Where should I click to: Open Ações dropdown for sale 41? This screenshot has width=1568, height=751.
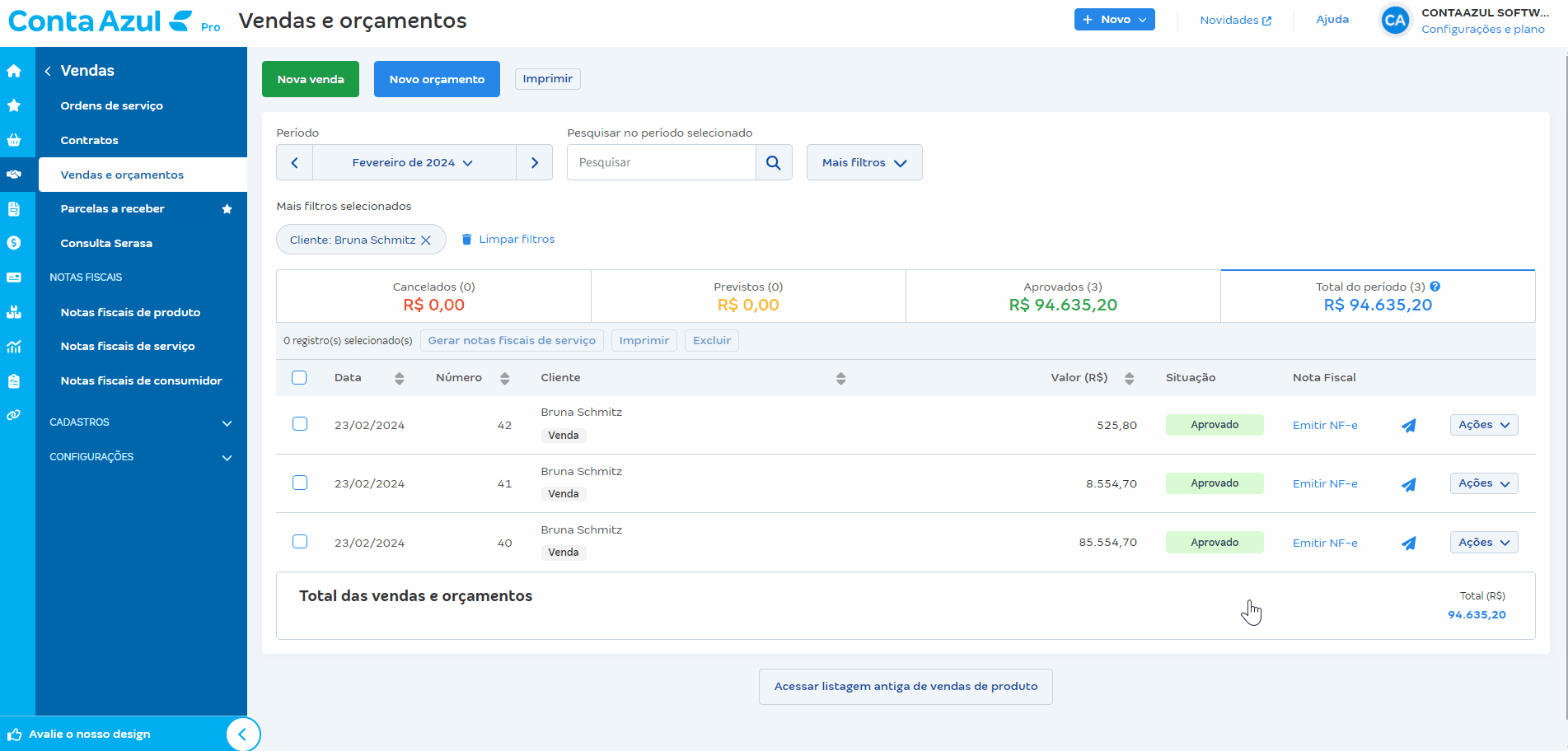coord(1483,483)
